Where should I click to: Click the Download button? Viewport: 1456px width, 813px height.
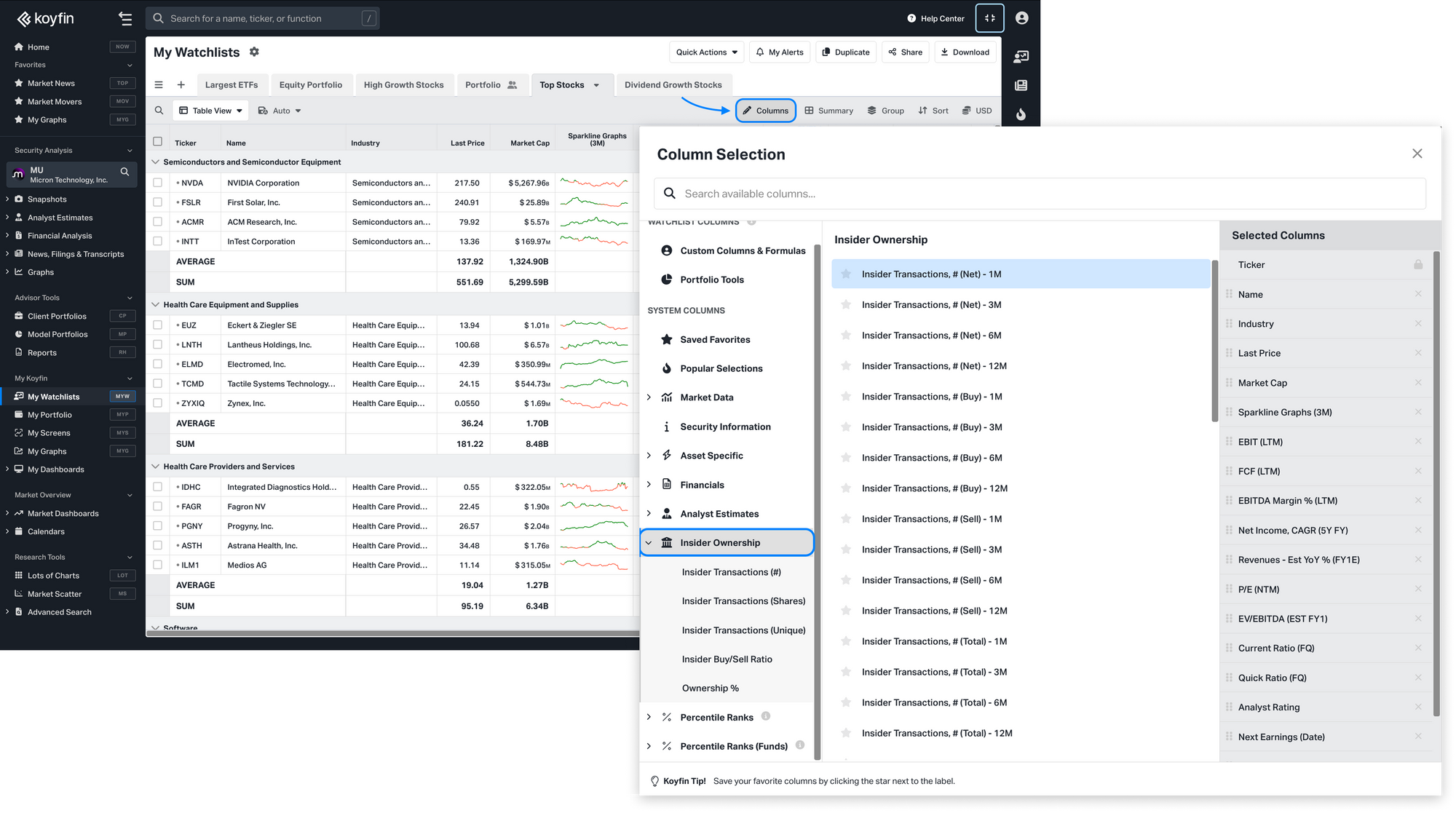click(x=965, y=52)
